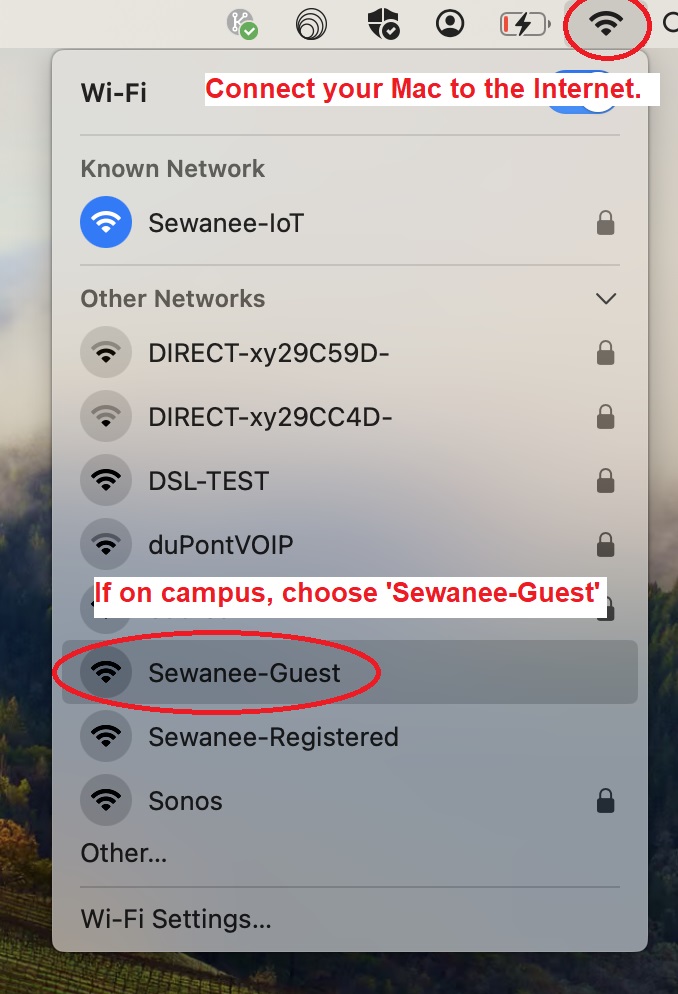Click Other… to join another network
Screen dimensions: 678x994
(x=124, y=853)
